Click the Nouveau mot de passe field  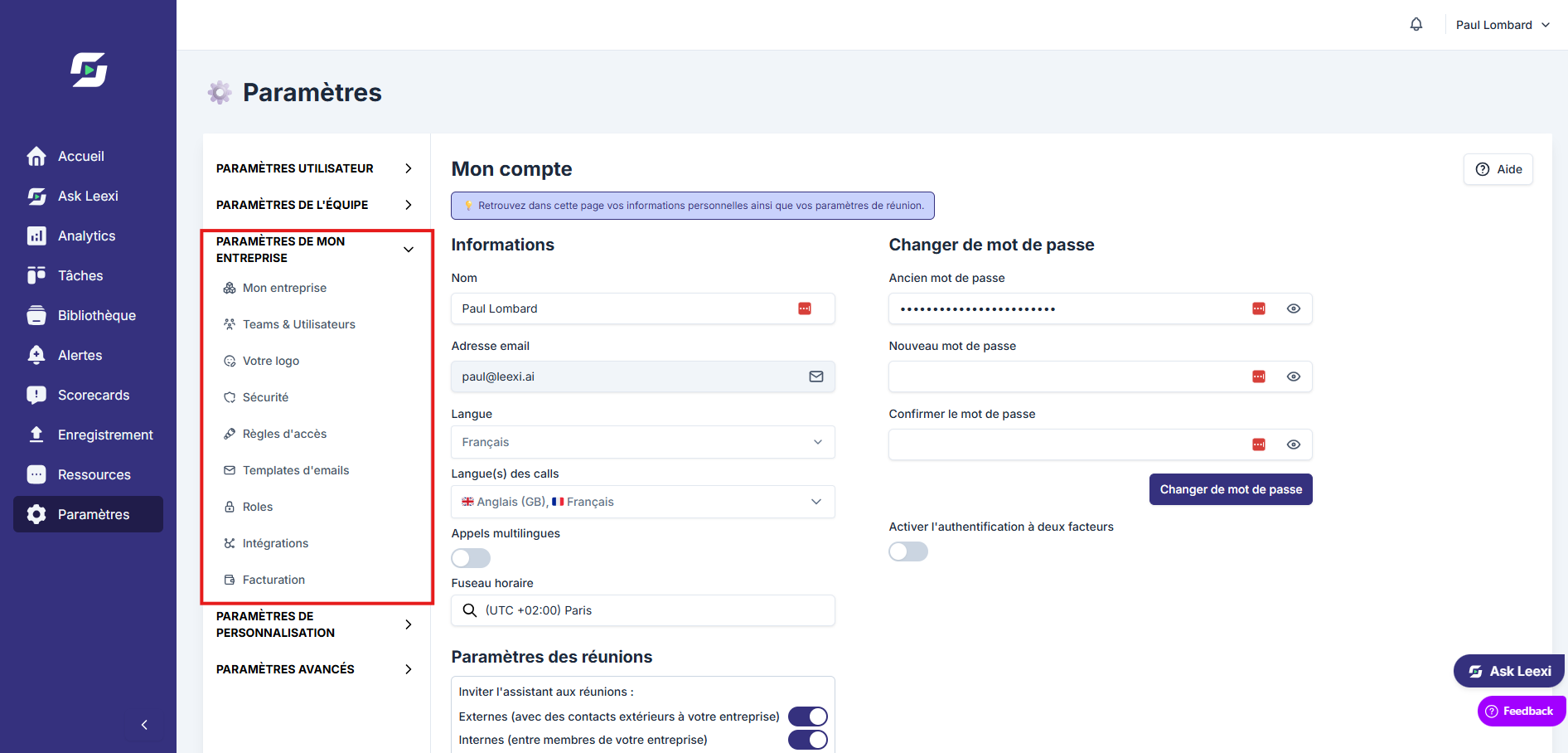coord(1101,376)
